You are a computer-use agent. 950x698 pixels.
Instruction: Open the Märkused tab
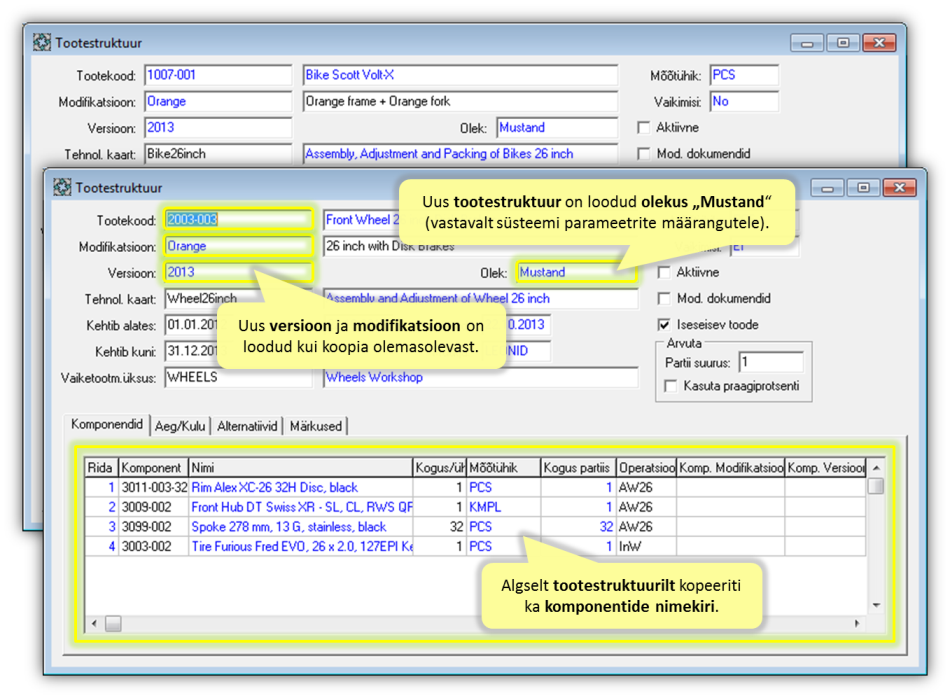(x=316, y=426)
